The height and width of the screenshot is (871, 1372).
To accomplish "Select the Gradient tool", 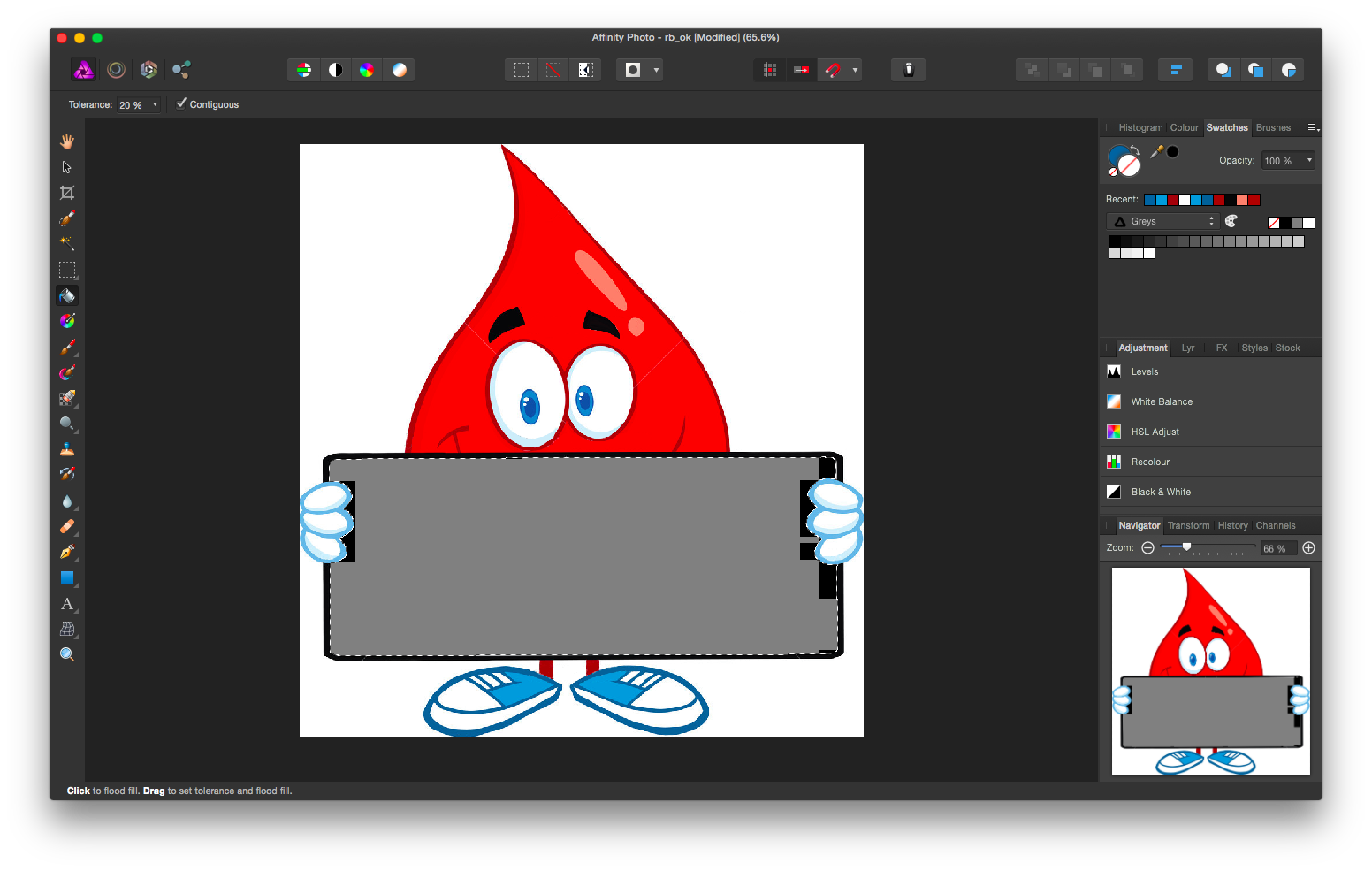I will [67, 321].
